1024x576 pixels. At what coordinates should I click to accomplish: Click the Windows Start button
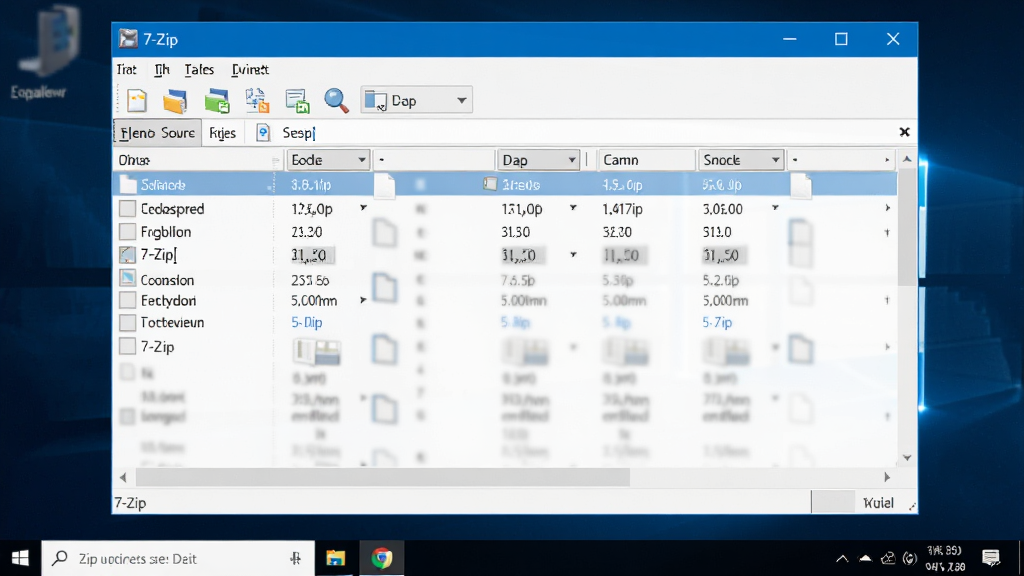tap(20, 558)
